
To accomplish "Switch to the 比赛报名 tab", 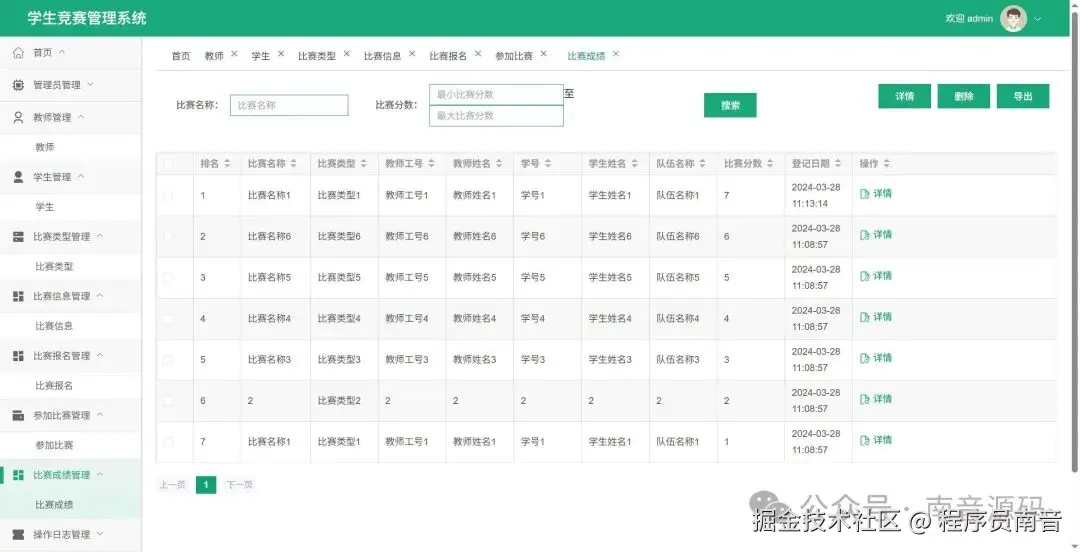I will (448, 56).
